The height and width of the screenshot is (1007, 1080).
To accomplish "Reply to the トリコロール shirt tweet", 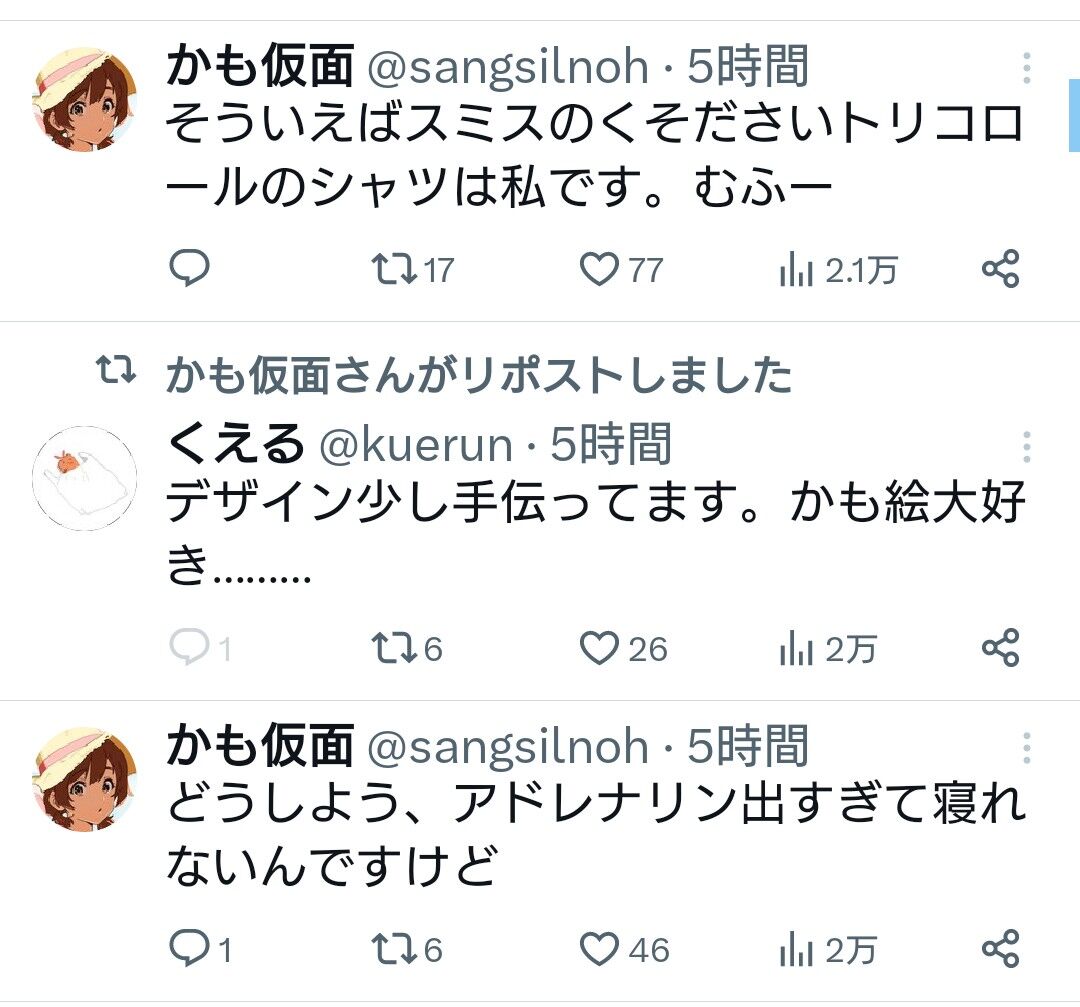I will 188,269.
